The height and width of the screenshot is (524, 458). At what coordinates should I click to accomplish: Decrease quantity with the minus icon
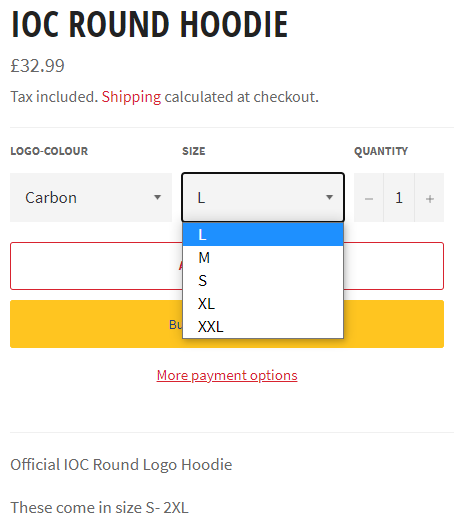pos(368,198)
